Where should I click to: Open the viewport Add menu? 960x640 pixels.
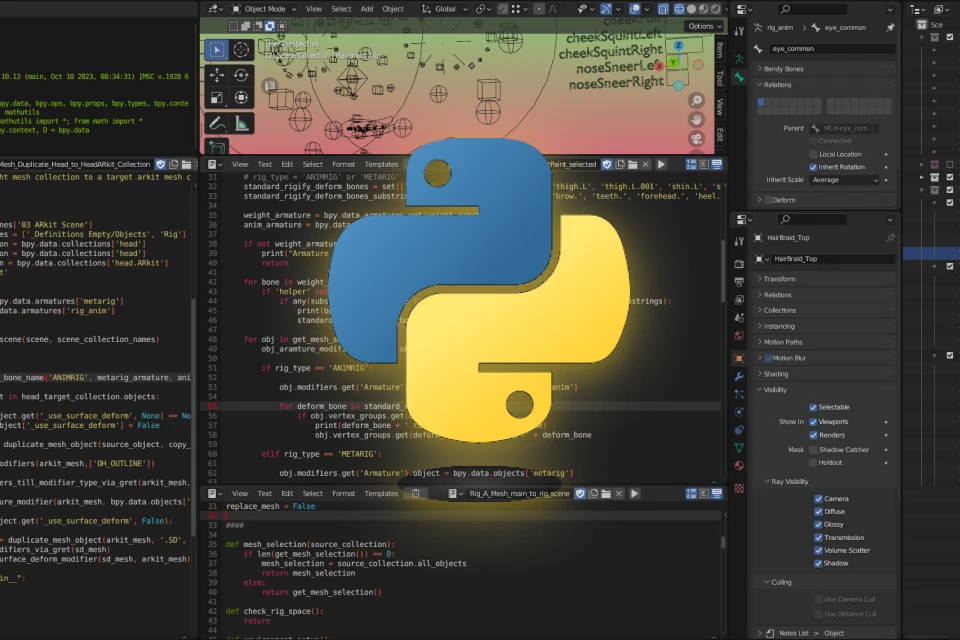[x=367, y=9]
